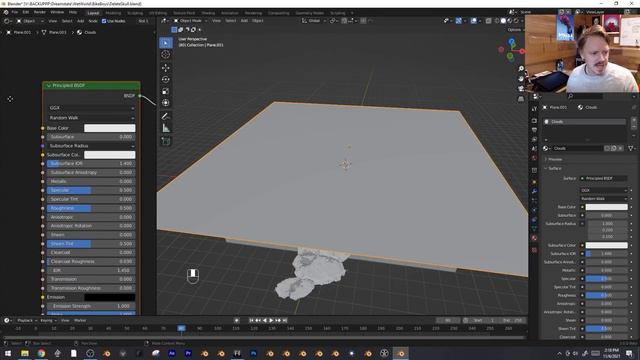The width and height of the screenshot is (640, 360).
Task: Toggle the Use Nodes checkbox
Action: [104, 21]
